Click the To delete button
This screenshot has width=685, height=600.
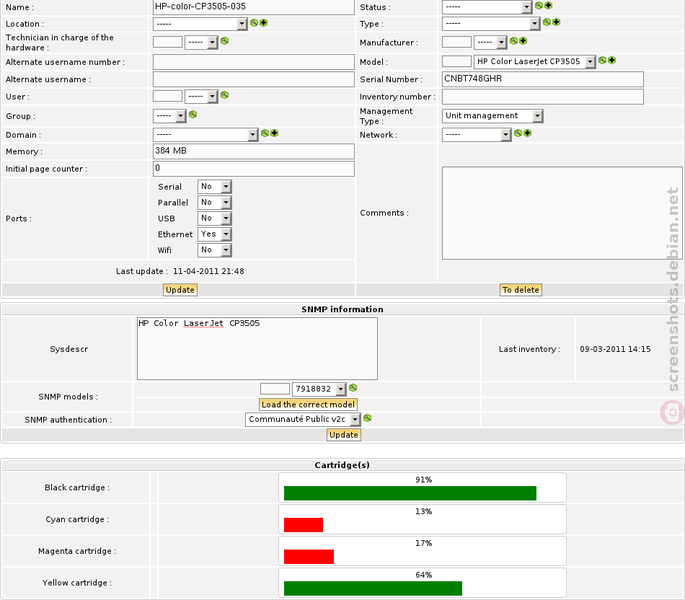click(521, 290)
